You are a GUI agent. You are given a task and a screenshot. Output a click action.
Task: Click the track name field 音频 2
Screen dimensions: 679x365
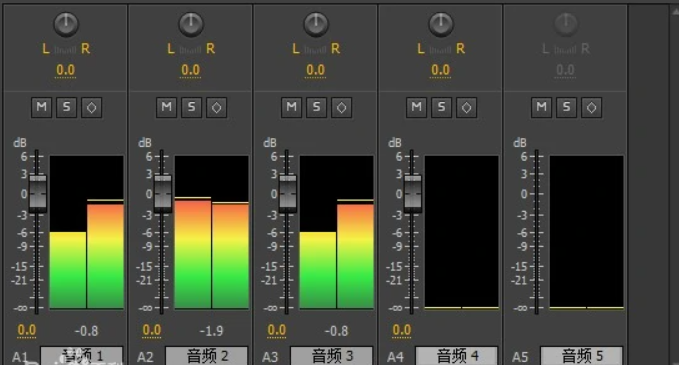point(207,356)
